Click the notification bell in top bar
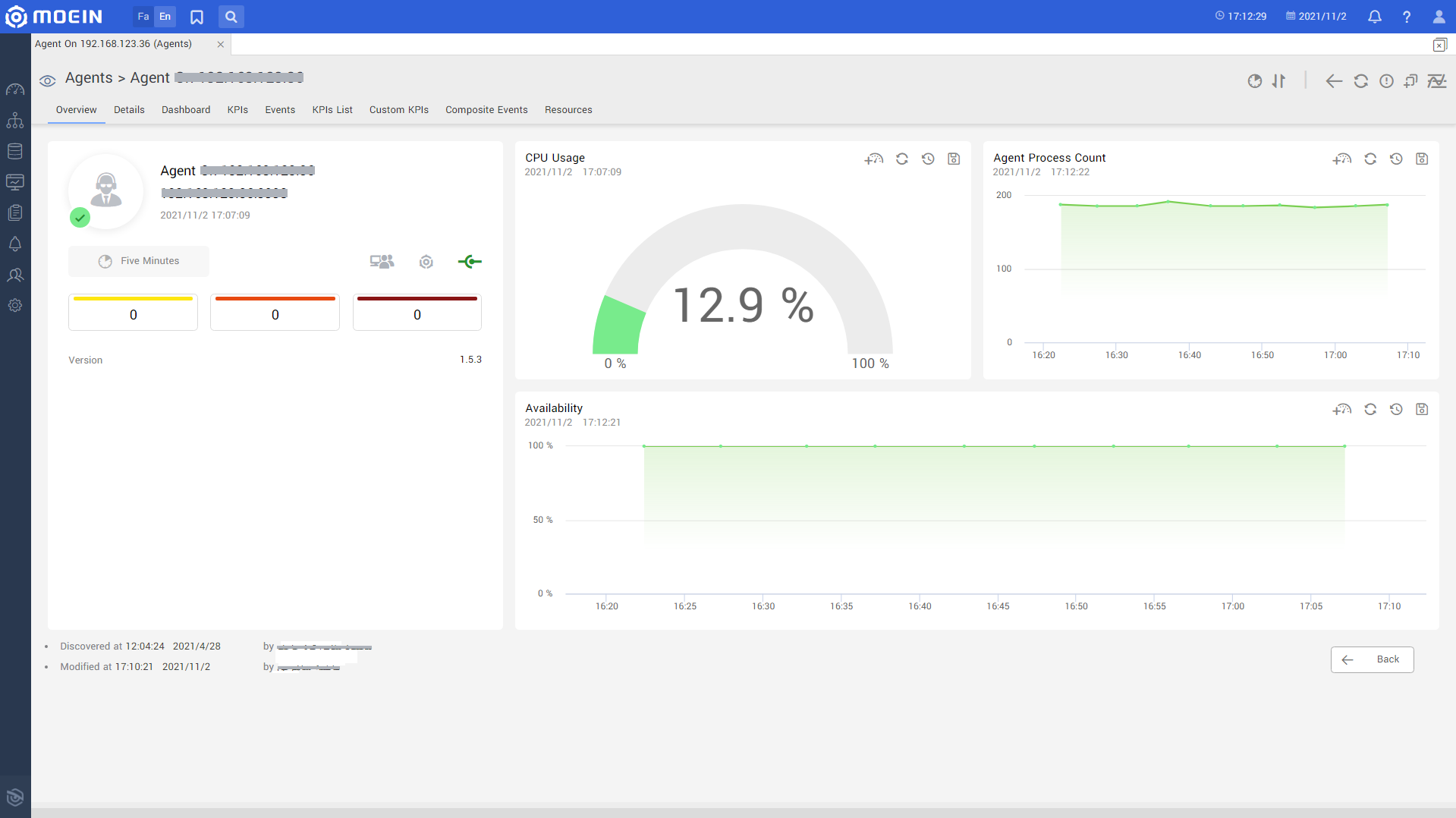The width and height of the screenshot is (1456, 818). [x=1374, y=17]
